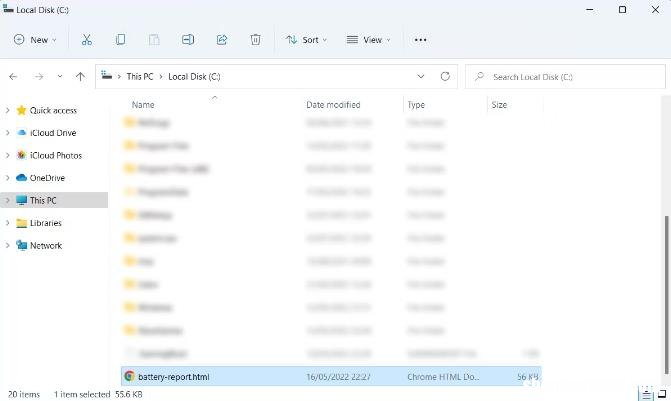Sort by the Type column header
The image size is (671, 401).
click(416, 104)
